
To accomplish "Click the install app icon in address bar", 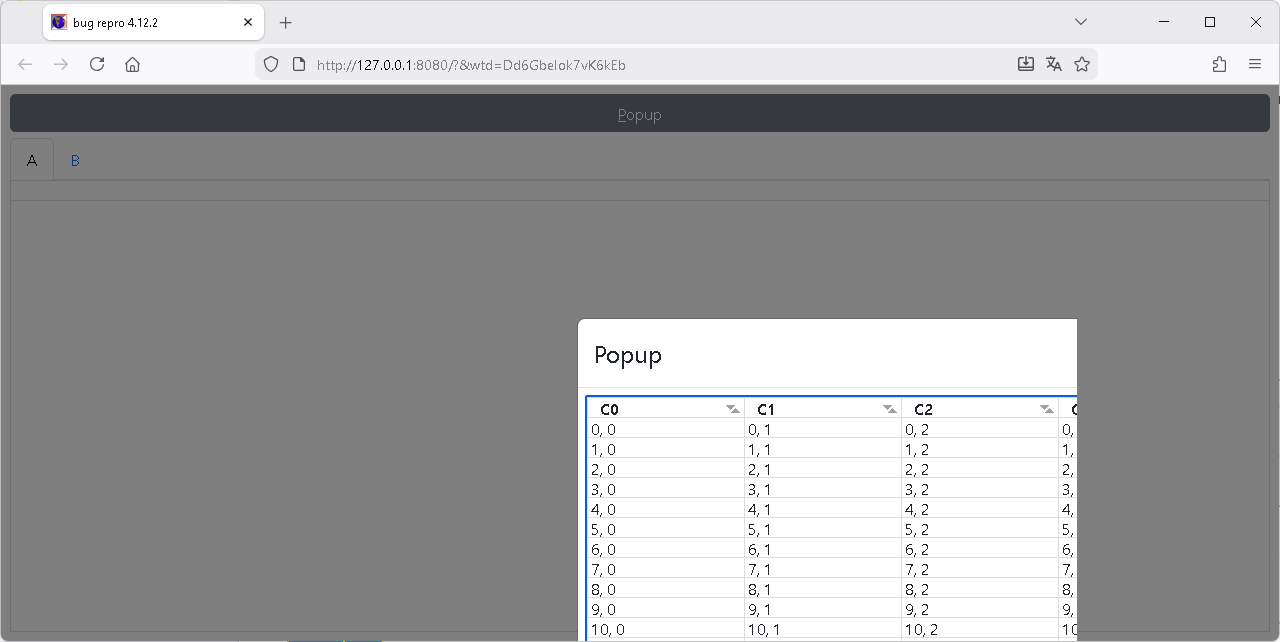I will pyautogui.click(x=1025, y=64).
